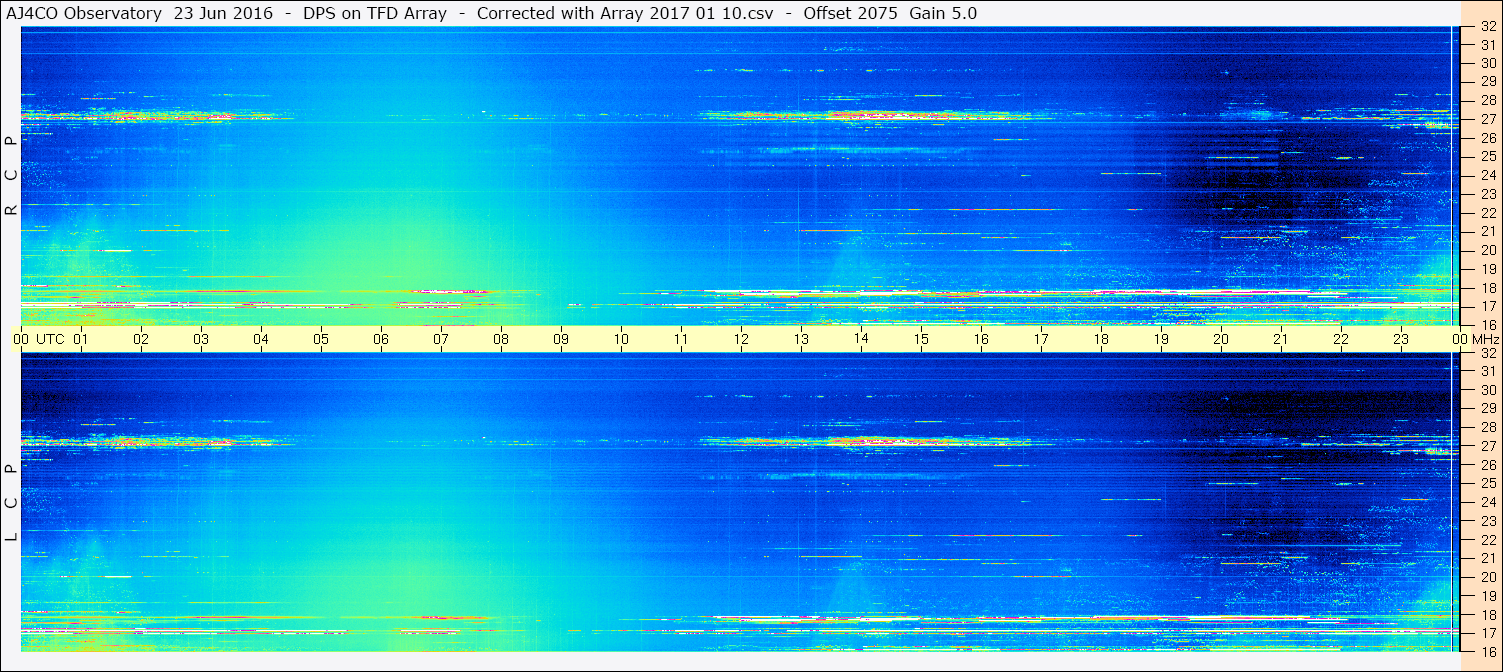The height and width of the screenshot is (672, 1503).
Task: Click the 12 hour marker
Action: (741, 339)
